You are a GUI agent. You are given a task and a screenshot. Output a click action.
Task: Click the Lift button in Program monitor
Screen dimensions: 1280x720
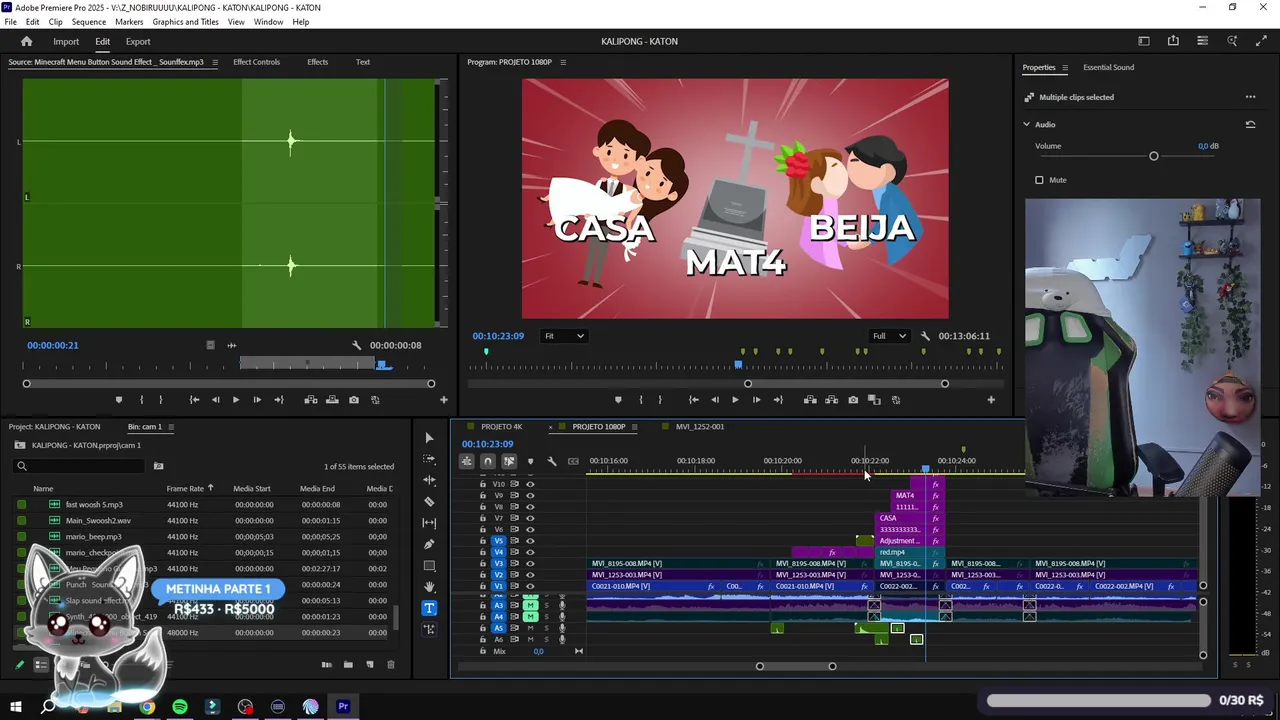(810, 400)
